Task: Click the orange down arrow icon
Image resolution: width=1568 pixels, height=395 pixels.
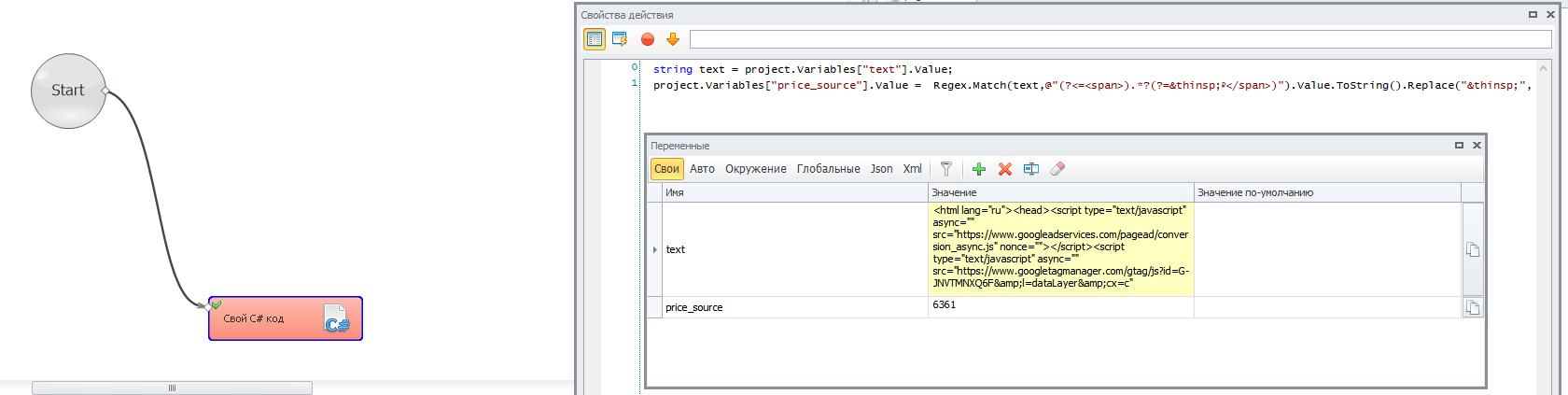Action: [x=672, y=39]
